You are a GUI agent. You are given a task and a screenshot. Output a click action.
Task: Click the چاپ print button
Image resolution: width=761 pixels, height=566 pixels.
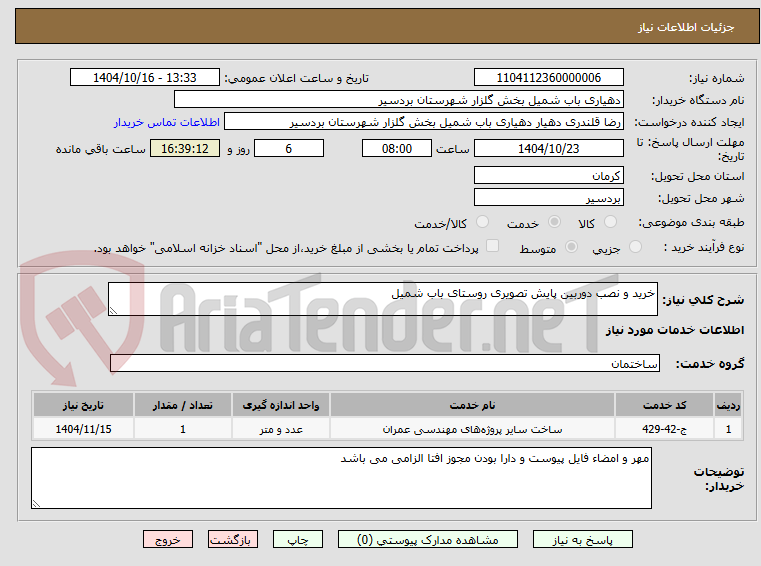[298, 539]
